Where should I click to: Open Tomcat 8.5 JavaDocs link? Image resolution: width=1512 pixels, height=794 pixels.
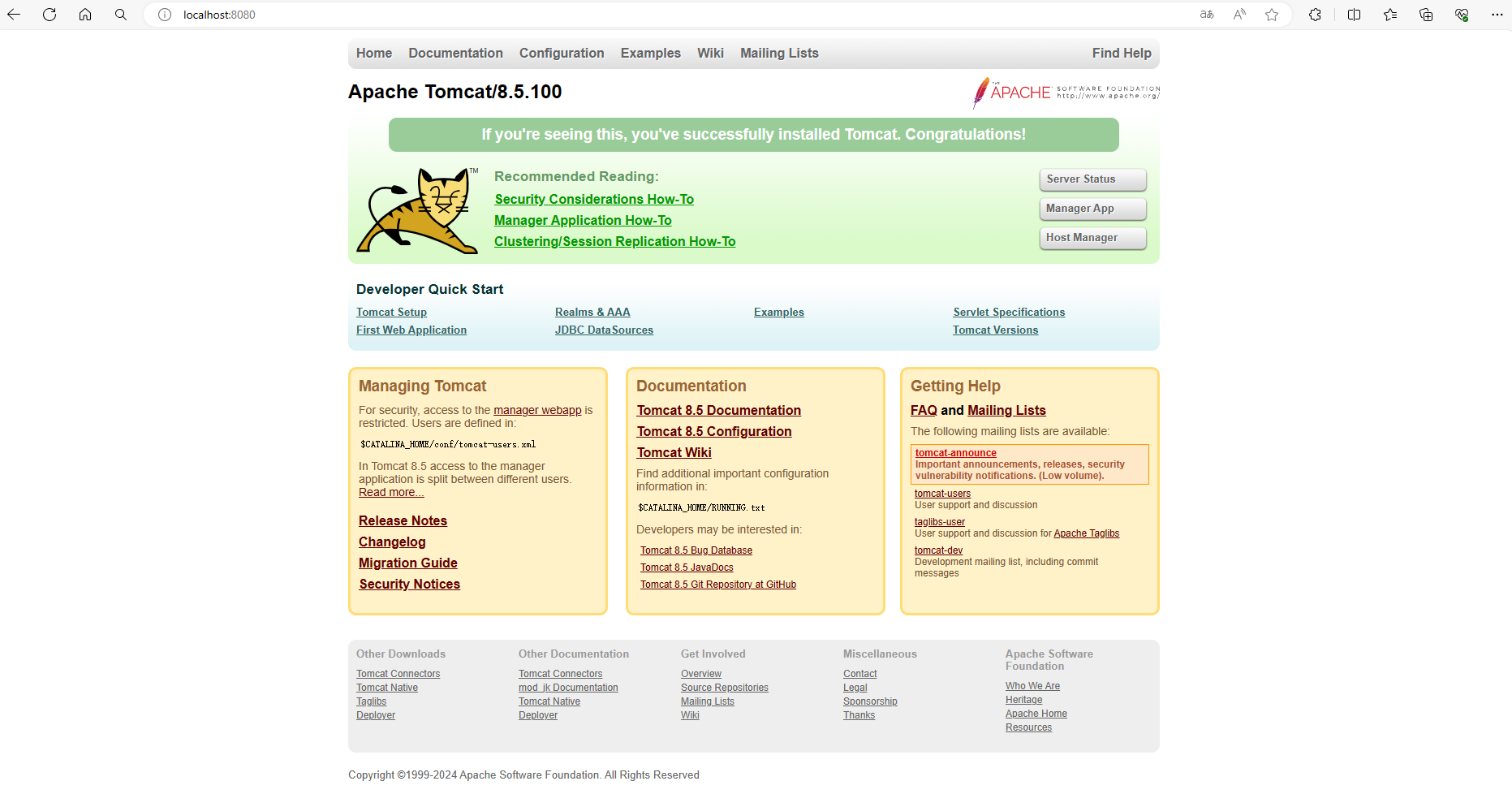687,567
